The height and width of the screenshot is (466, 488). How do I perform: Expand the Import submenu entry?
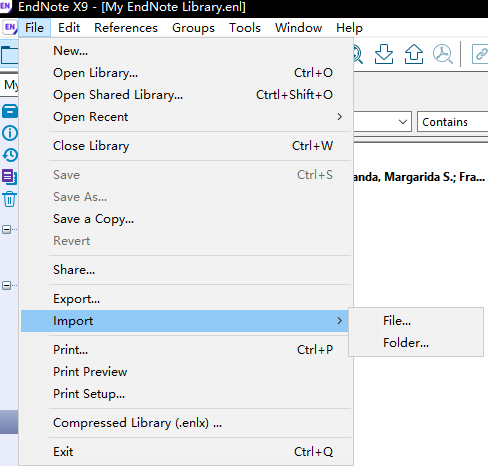click(x=185, y=321)
